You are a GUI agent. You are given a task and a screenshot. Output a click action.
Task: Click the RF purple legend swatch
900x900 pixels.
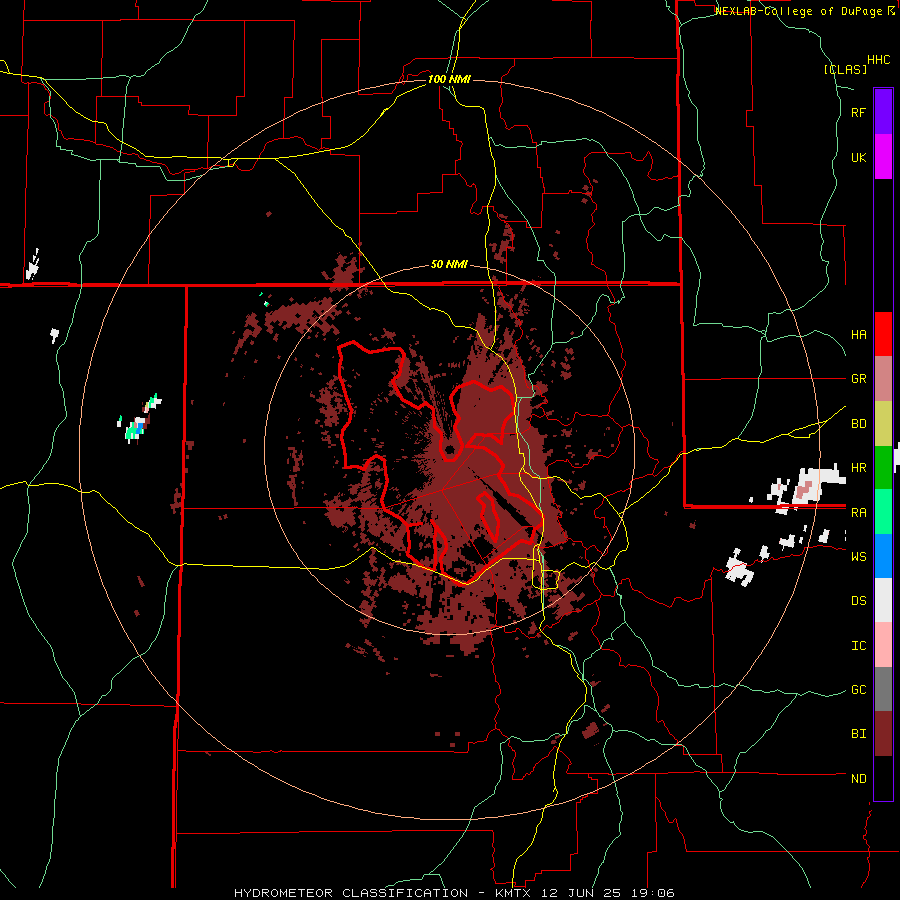pos(883,112)
